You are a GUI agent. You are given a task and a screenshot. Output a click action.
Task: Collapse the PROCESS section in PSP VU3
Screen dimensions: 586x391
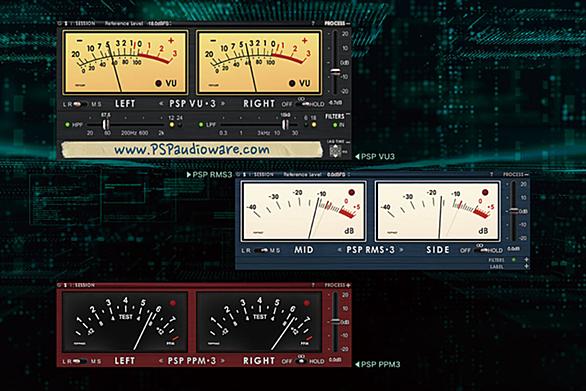pyautogui.click(x=348, y=24)
